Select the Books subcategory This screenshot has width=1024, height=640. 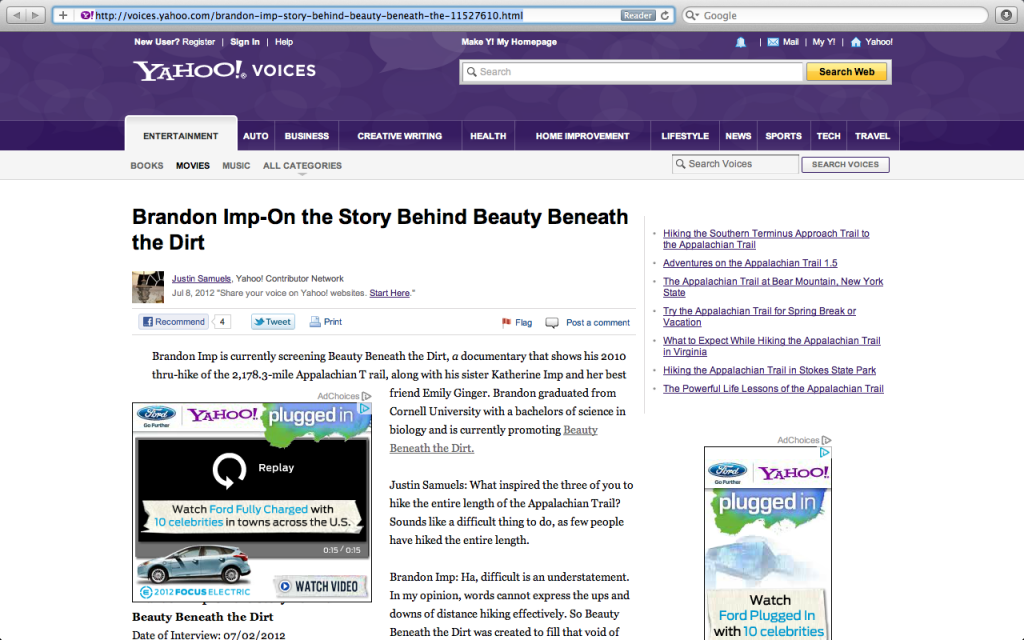pos(147,166)
